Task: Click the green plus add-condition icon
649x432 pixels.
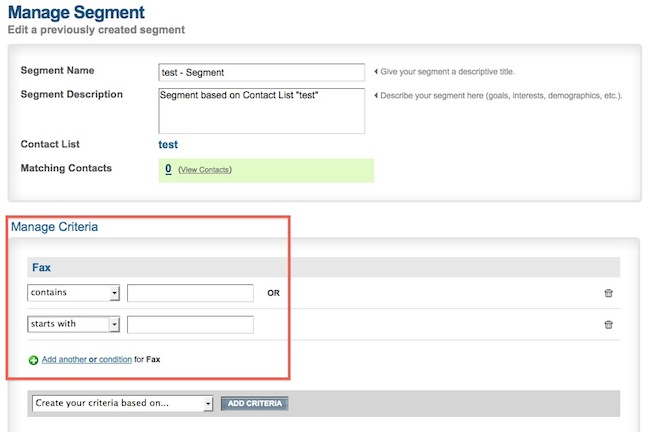Action: (34, 359)
